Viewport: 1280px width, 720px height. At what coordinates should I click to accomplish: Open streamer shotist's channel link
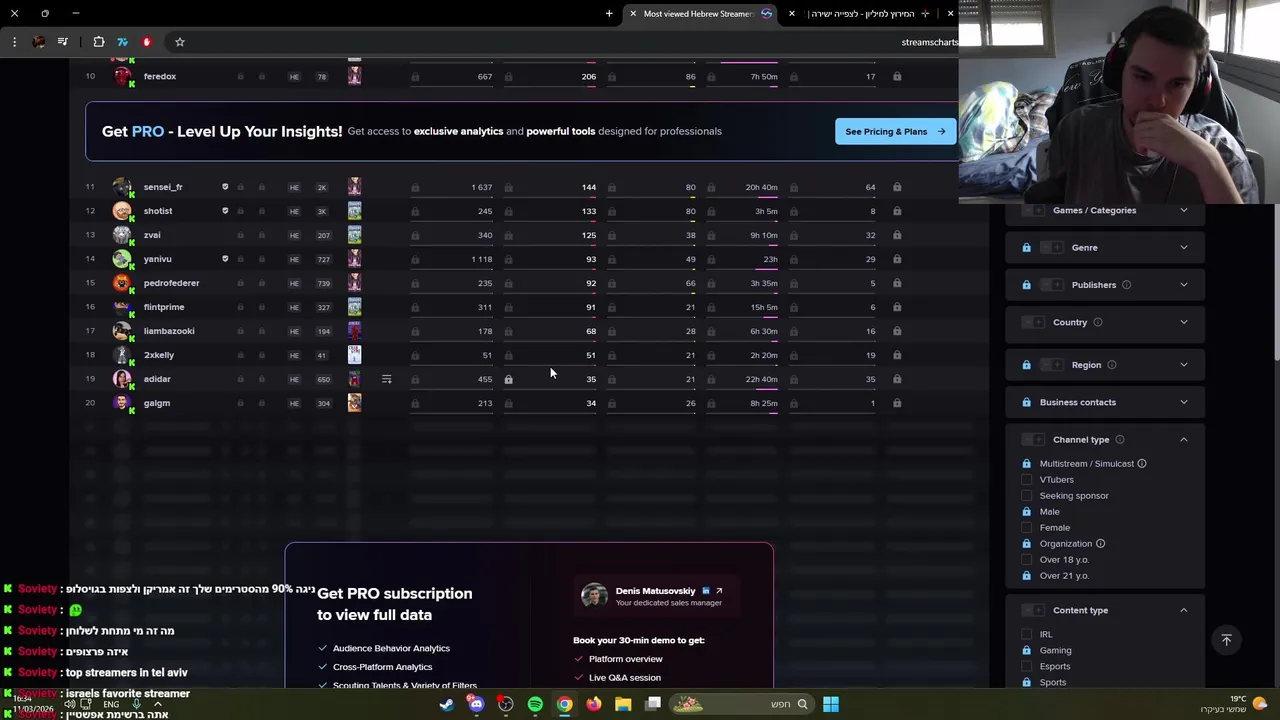coord(158,211)
